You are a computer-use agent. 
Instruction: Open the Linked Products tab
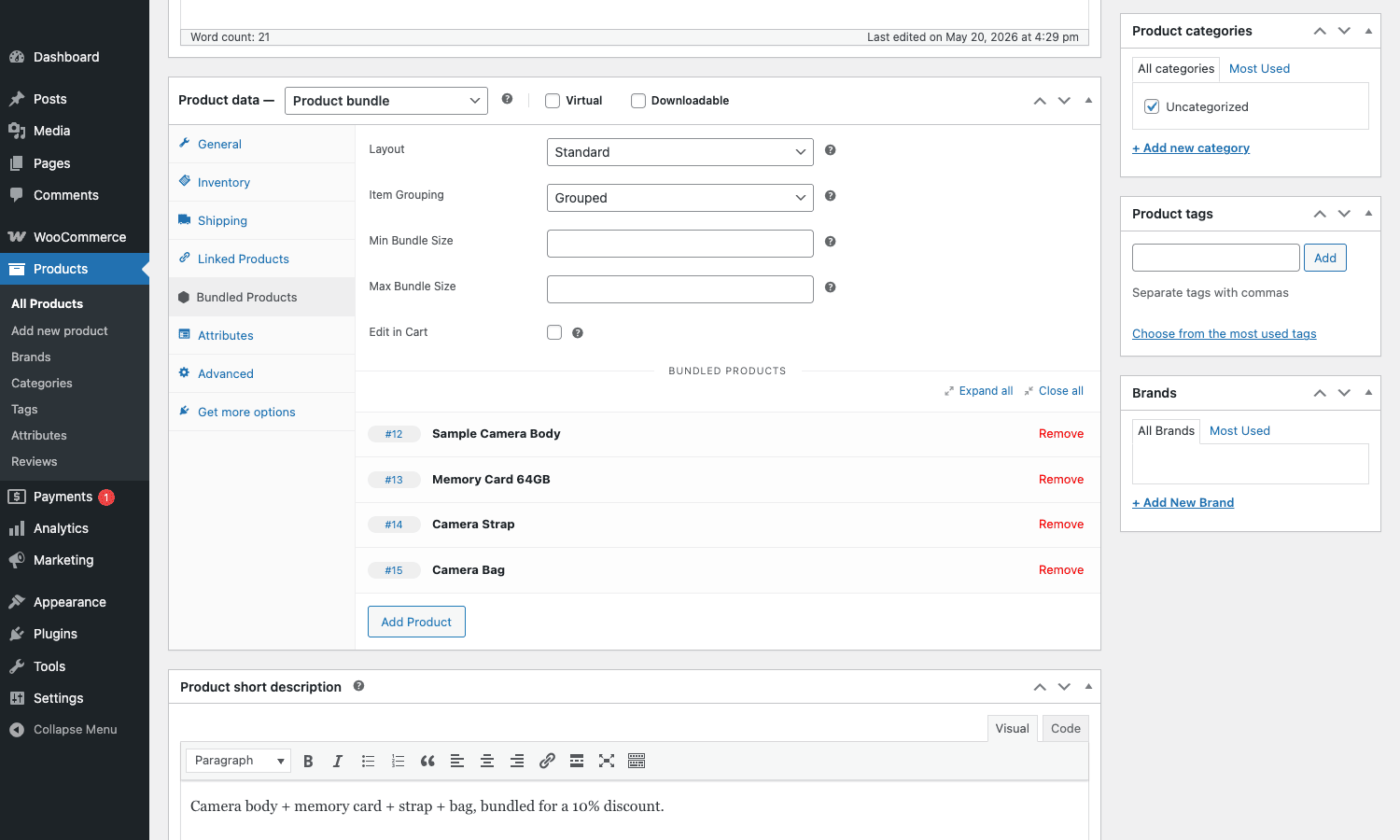tap(262, 259)
